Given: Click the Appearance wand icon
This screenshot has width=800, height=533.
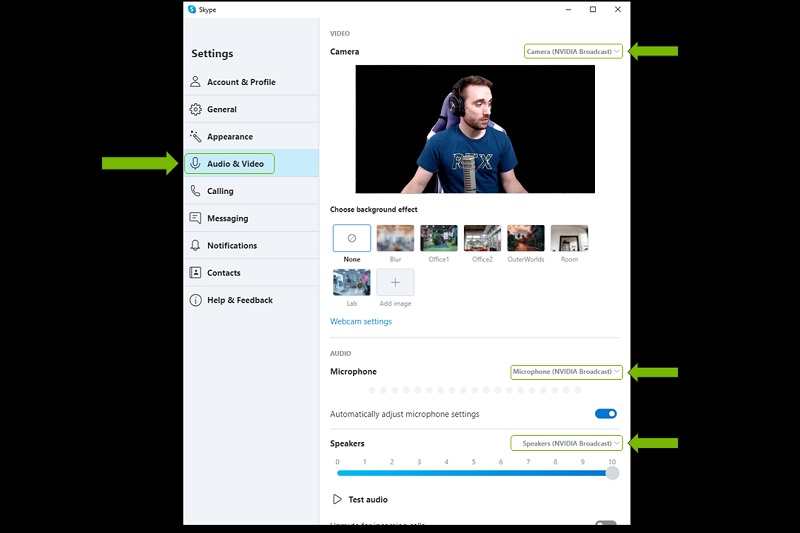Looking at the screenshot, I should click(195, 136).
